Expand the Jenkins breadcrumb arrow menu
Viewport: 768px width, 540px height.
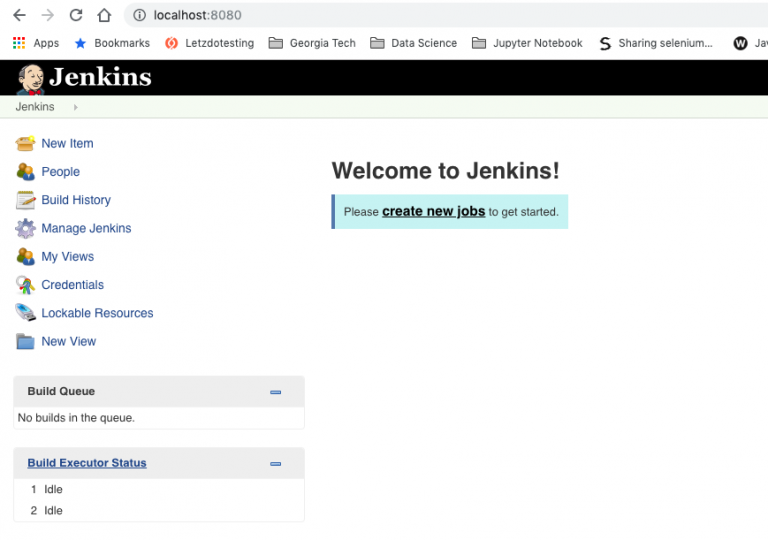coord(75,107)
